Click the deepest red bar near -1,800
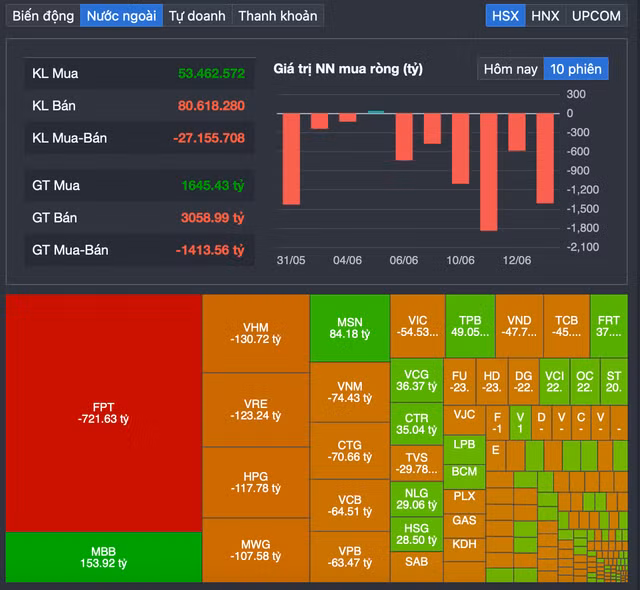The image size is (640, 590). pyautogui.click(x=489, y=172)
